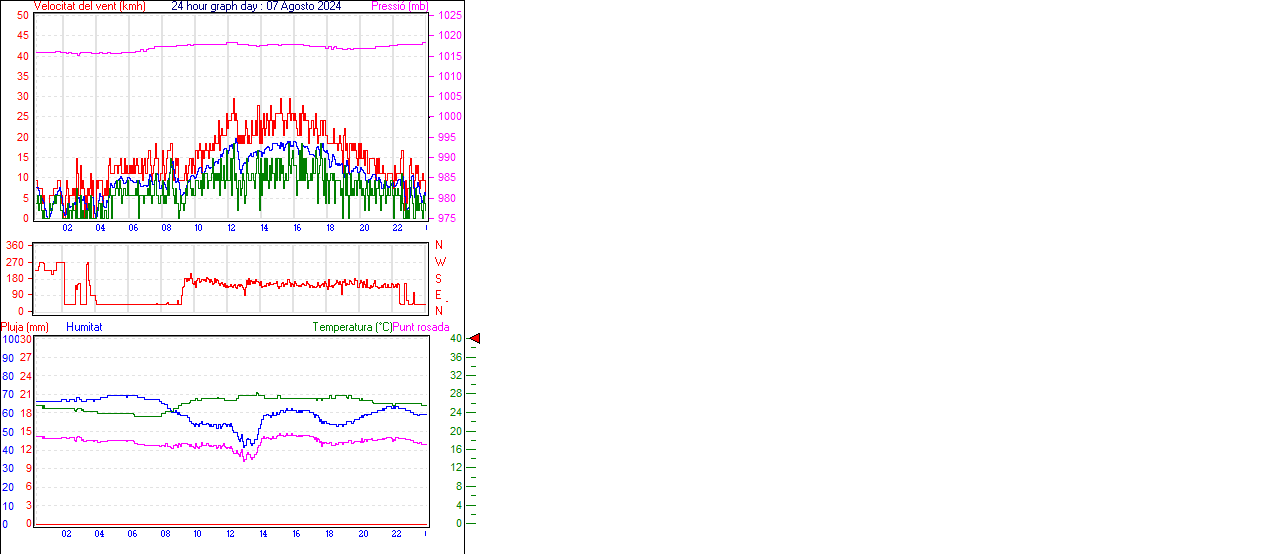
Task: Click the 50 value on wind speed axis
Action: 22,16
